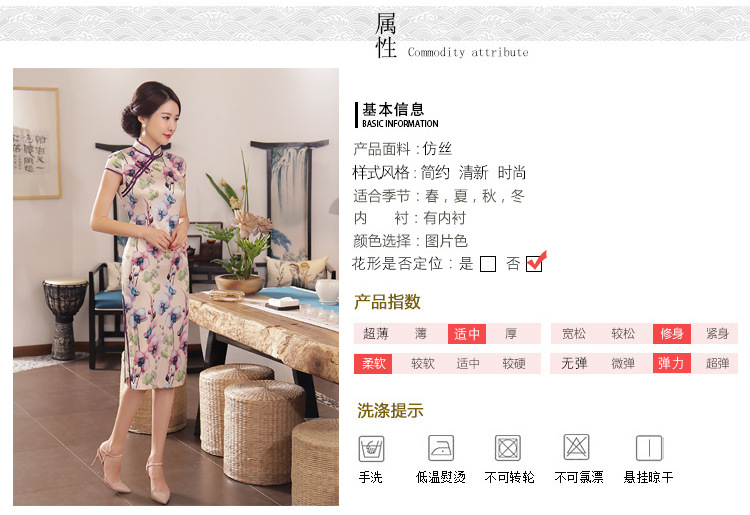Viewport: 750px width, 515px height.
Task: Click the low-temperature ironing (低温熨烫) icon
Action: 441,448
